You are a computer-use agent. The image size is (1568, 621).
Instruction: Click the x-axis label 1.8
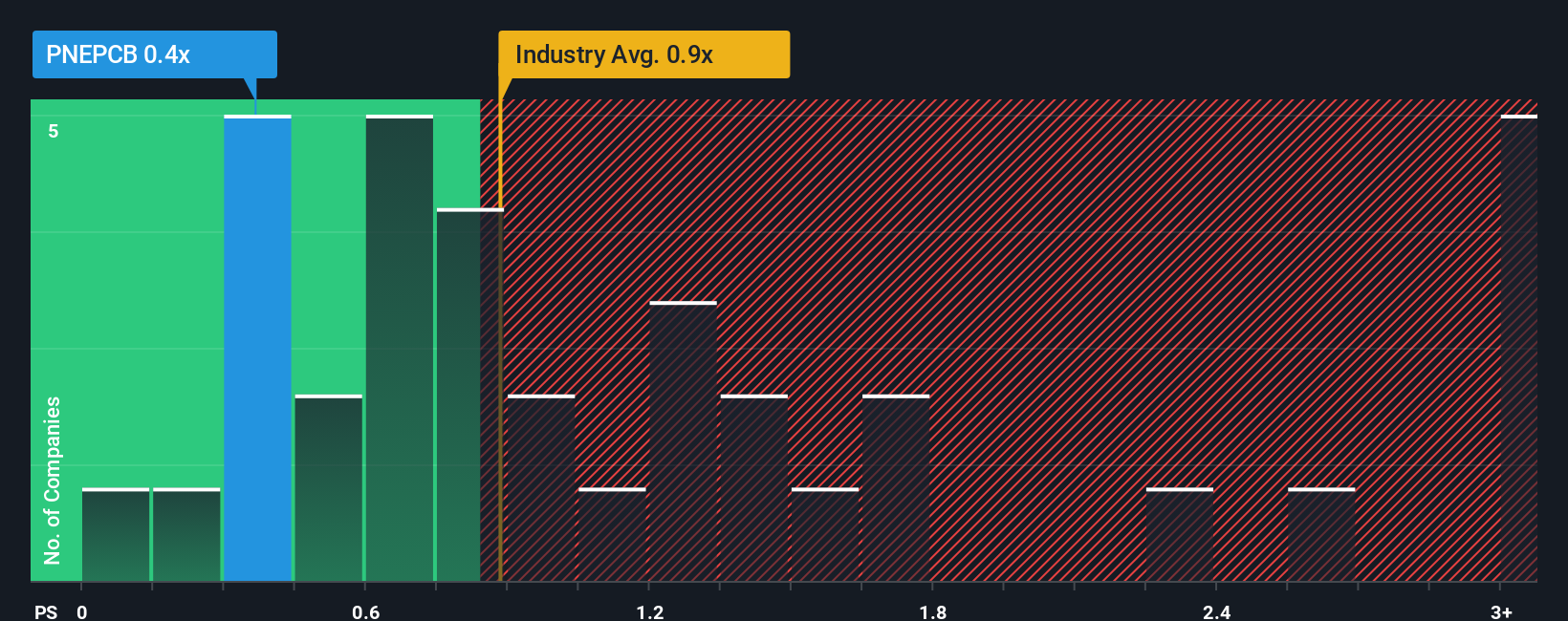pyautogui.click(x=933, y=611)
